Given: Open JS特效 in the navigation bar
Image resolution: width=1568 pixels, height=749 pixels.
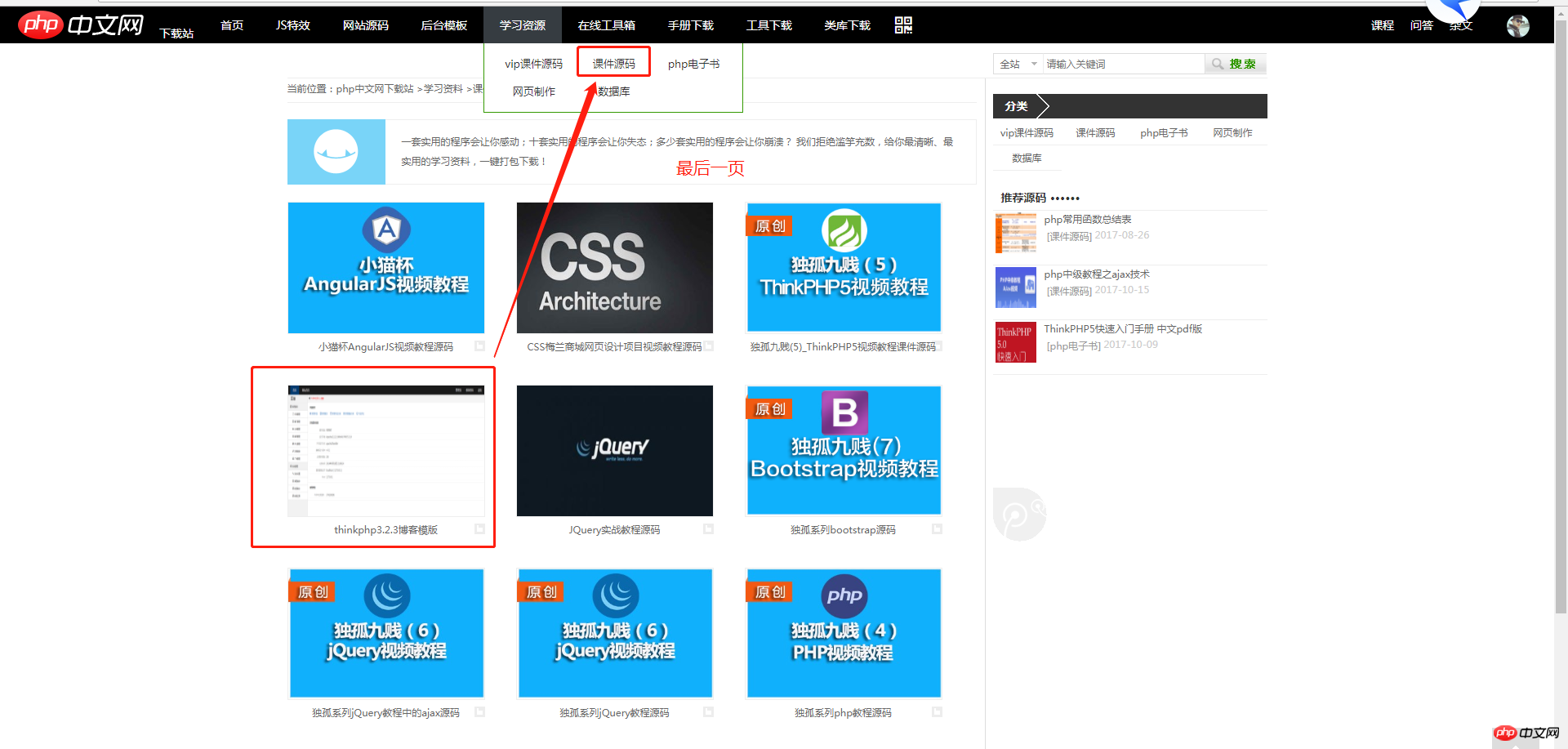Looking at the screenshot, I should 293,25.
